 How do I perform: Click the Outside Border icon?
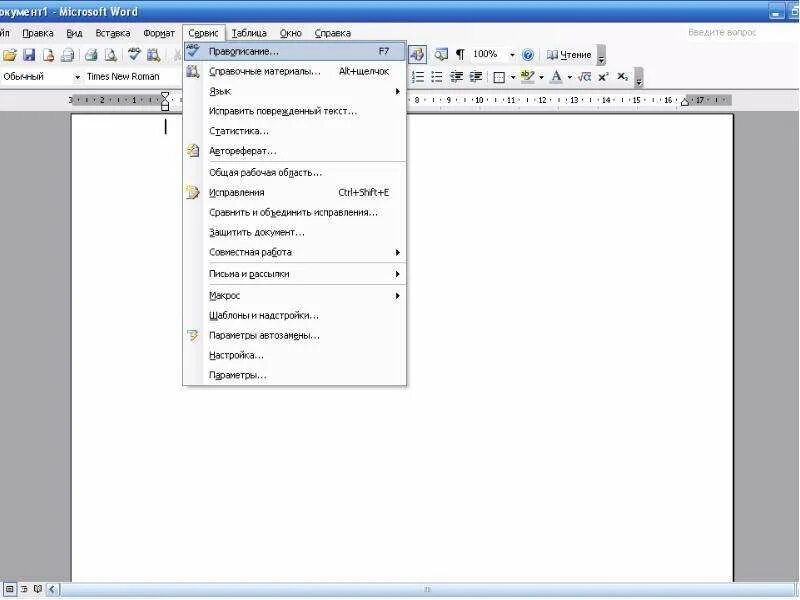click(499, 77)
